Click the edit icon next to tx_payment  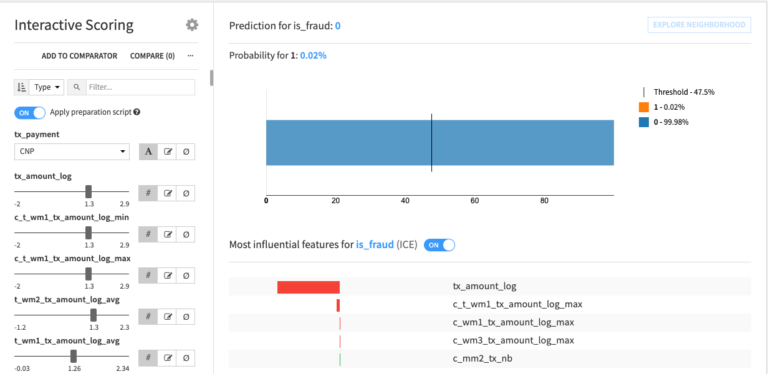pyautogui.click(x=168, y=152)
